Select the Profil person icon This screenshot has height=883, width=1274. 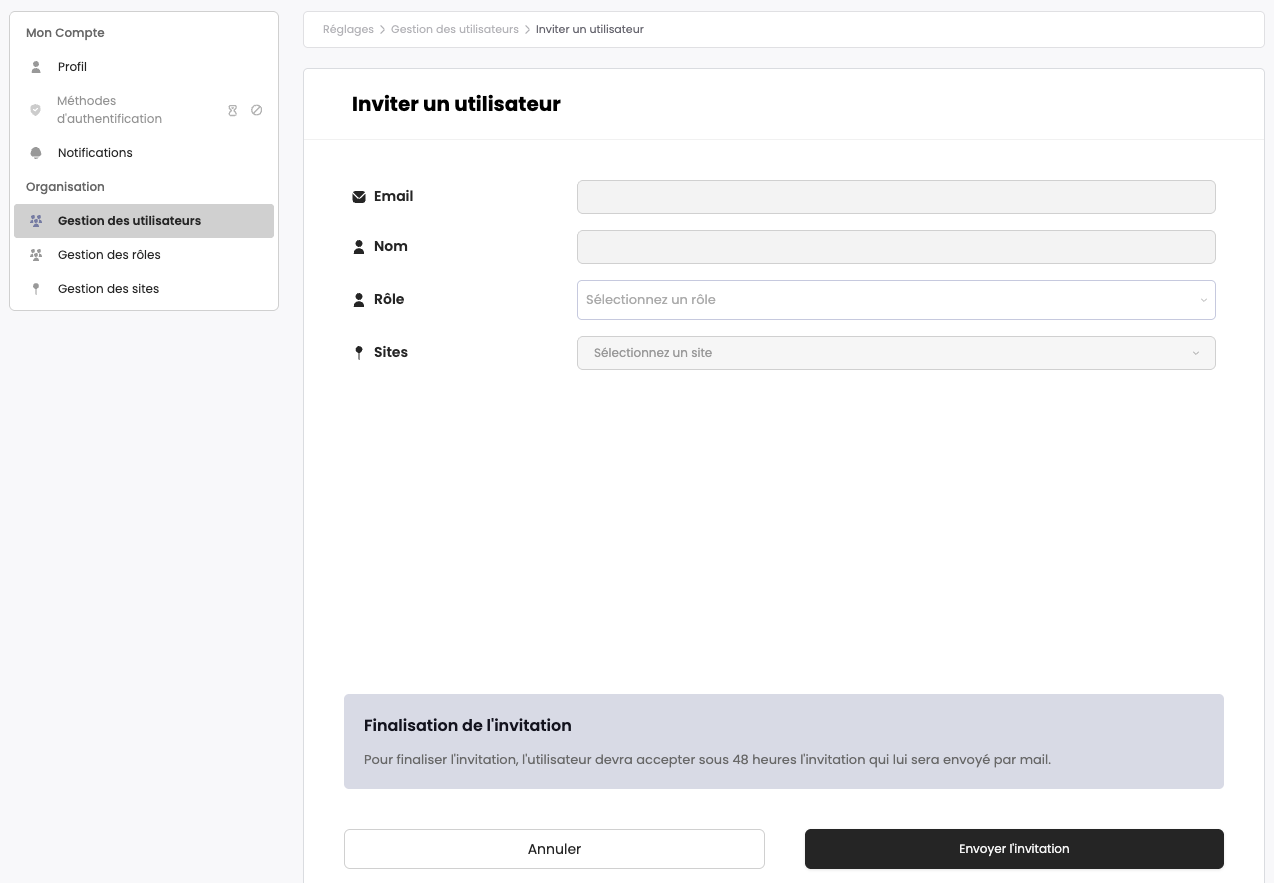[36, 67]
